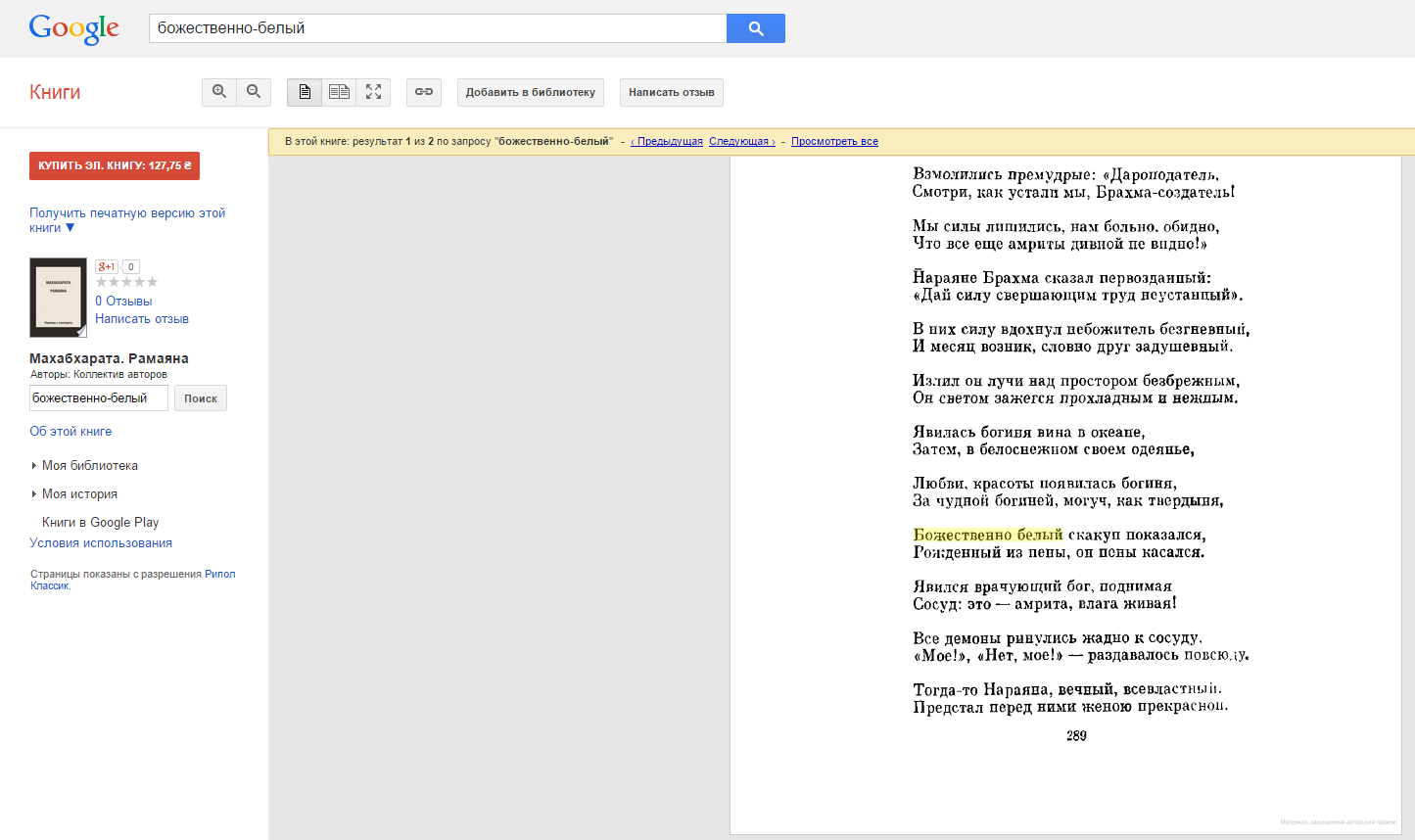Click the highlighted Божественно белый text
The height and width of the screenshot is (840, 1415).
[988, 535]
